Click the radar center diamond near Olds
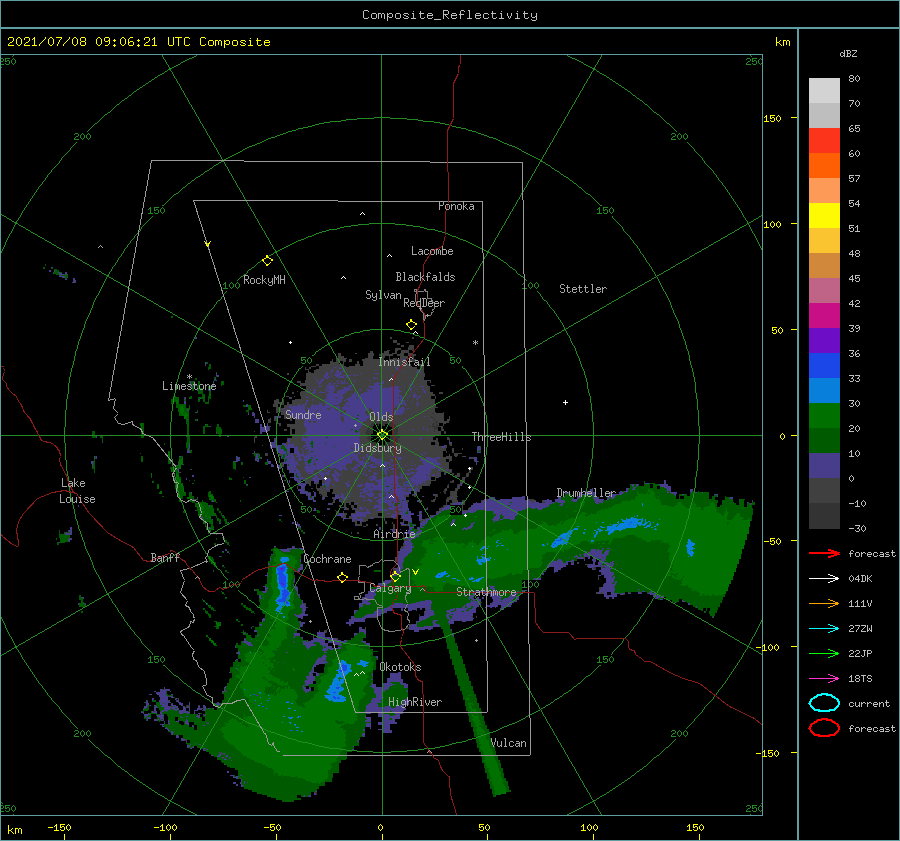The height and width of the screenshot is (841, 900). [382, 435]
